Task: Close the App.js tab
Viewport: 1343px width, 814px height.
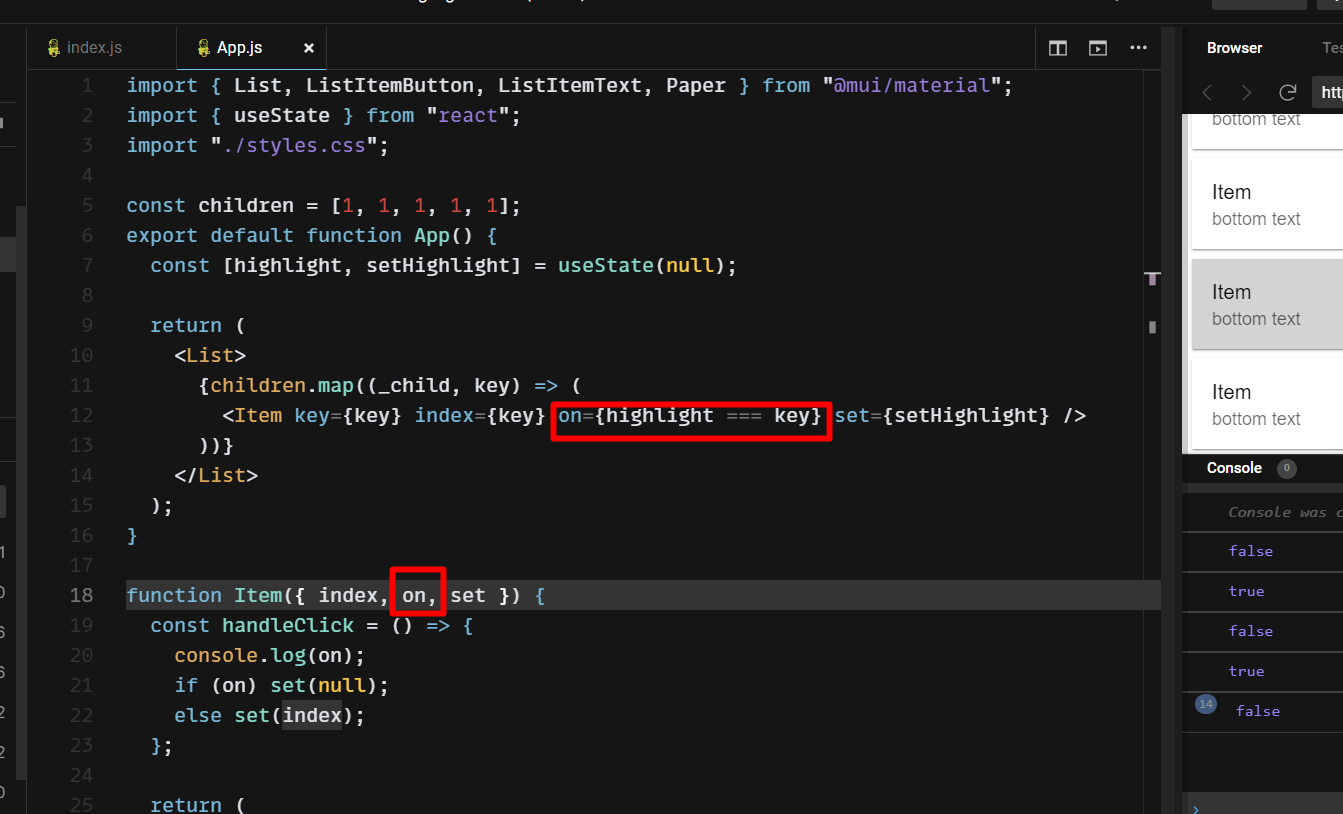Action: point(309,48)
